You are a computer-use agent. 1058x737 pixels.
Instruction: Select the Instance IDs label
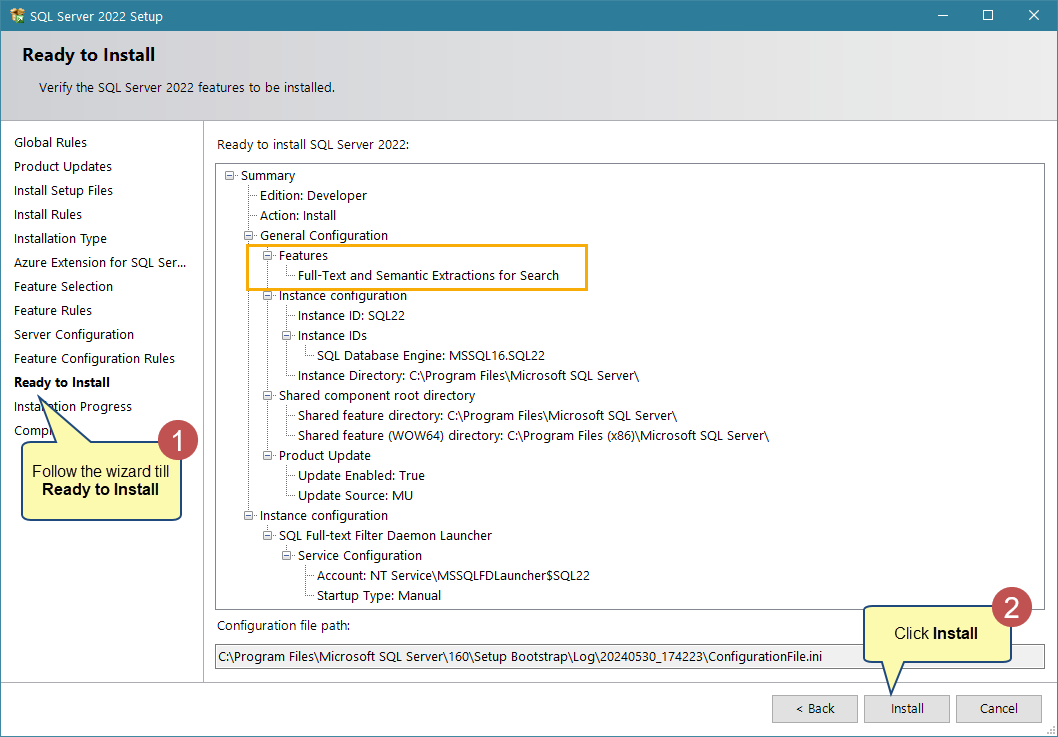tap(332, 335)
